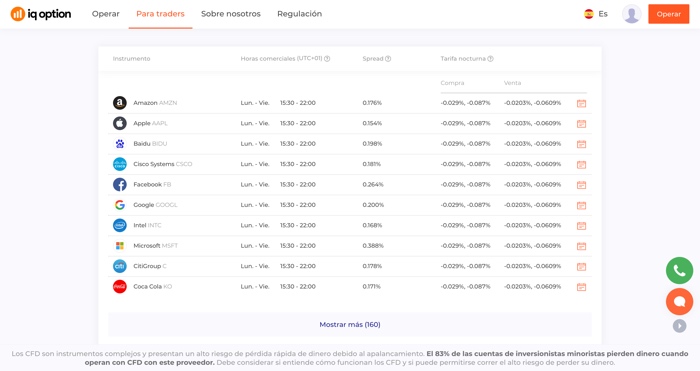Select the Para traders tab
The image size is (700, 371).
tap(160, 14)
